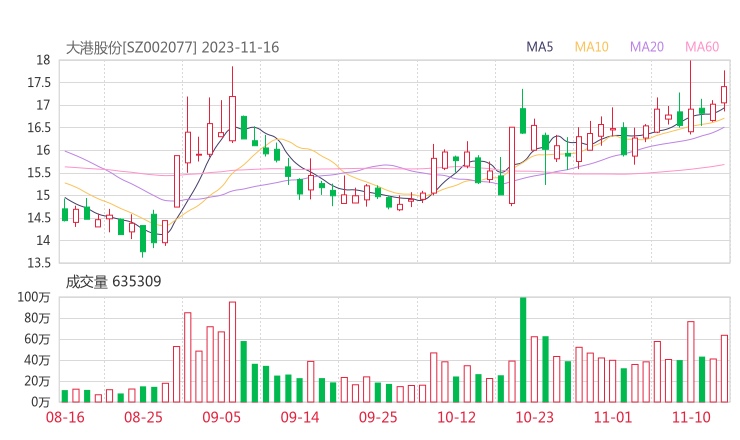Image resolution: width=740 pixels, height=440 pixels.
Task: Click the 17.5 price axis label
Action: pos(38,83)
